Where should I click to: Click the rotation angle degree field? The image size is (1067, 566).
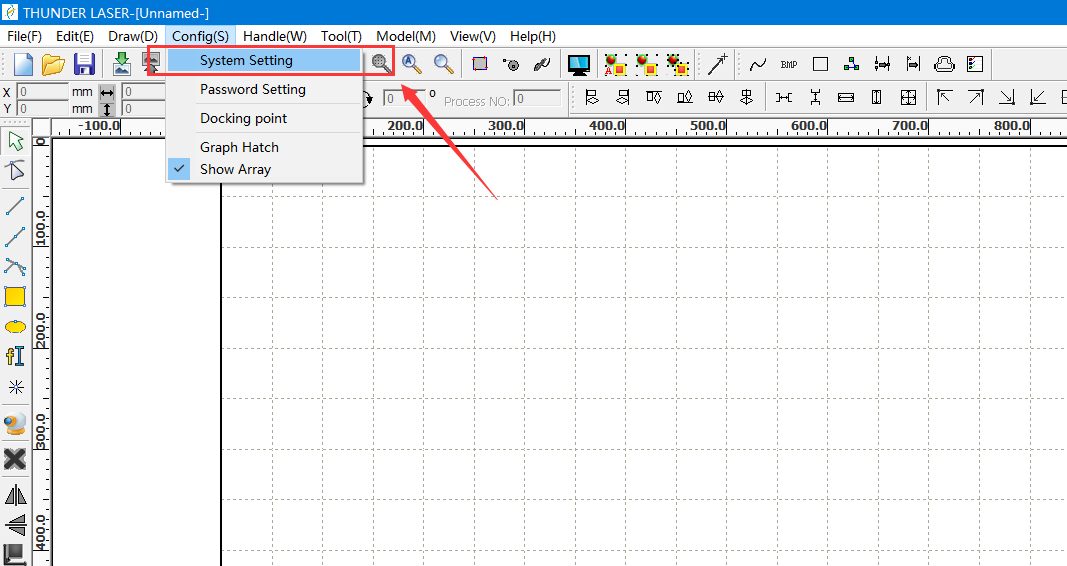click(404, 99)
